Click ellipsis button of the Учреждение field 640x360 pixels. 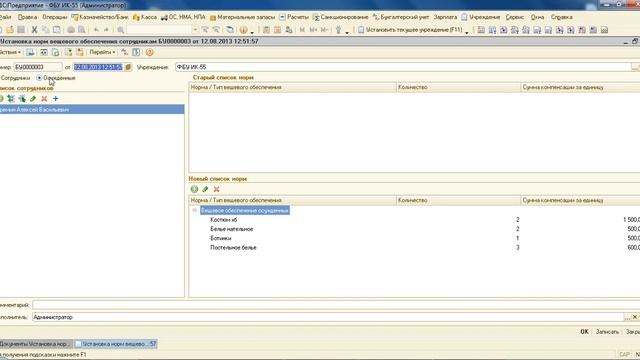click(635, 67)
